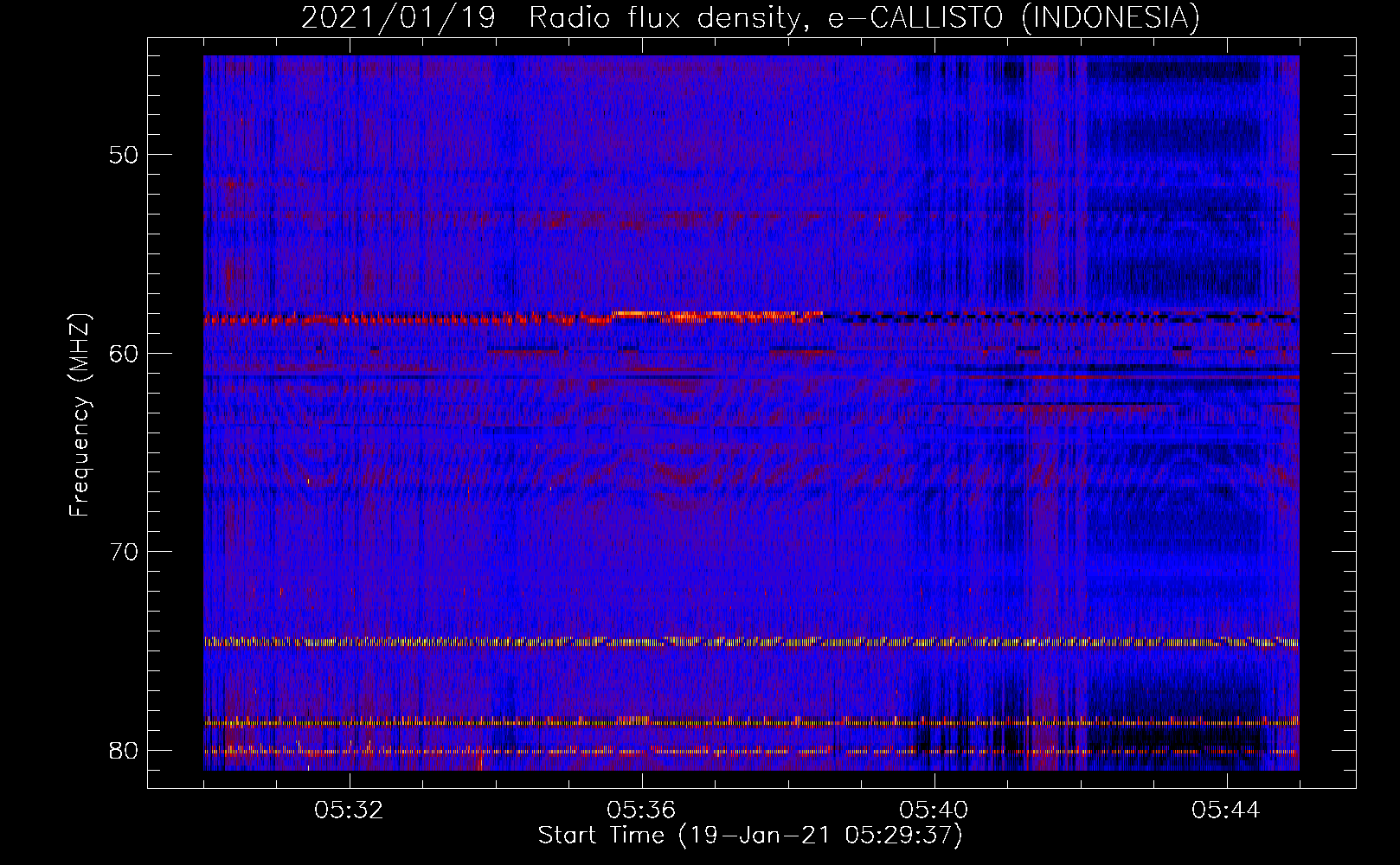Click the 'Frequency (MHZ)' axis label
Viewport: 1400px width, 865px height.
point(80,415)
